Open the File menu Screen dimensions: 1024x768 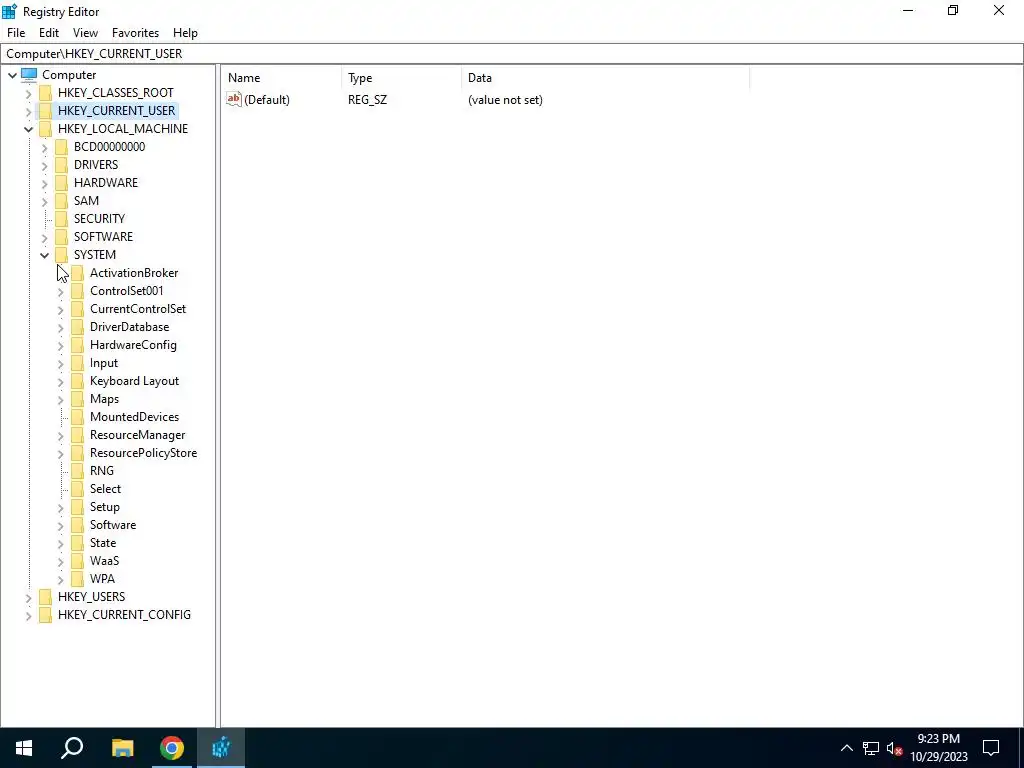pyautogui.click(x=16, y=33)
